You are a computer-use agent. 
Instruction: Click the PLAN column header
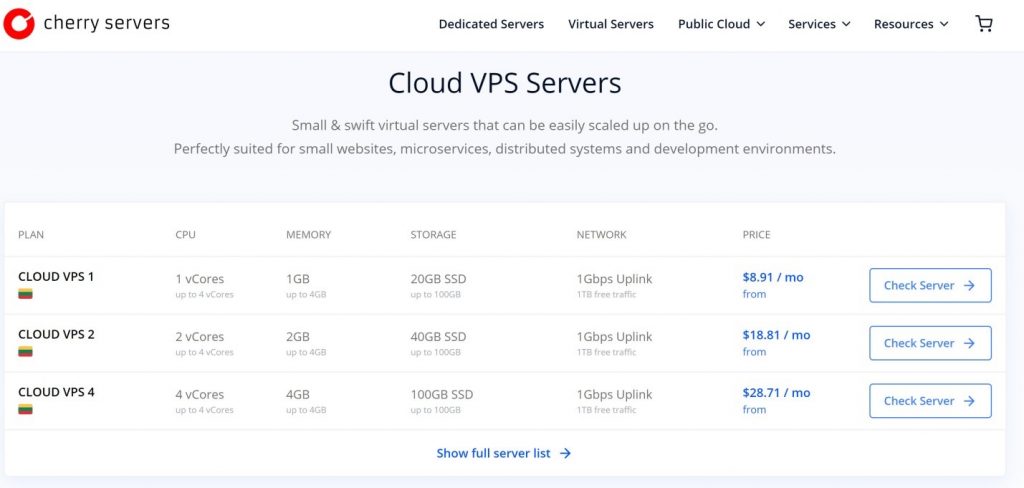(31, 235)
